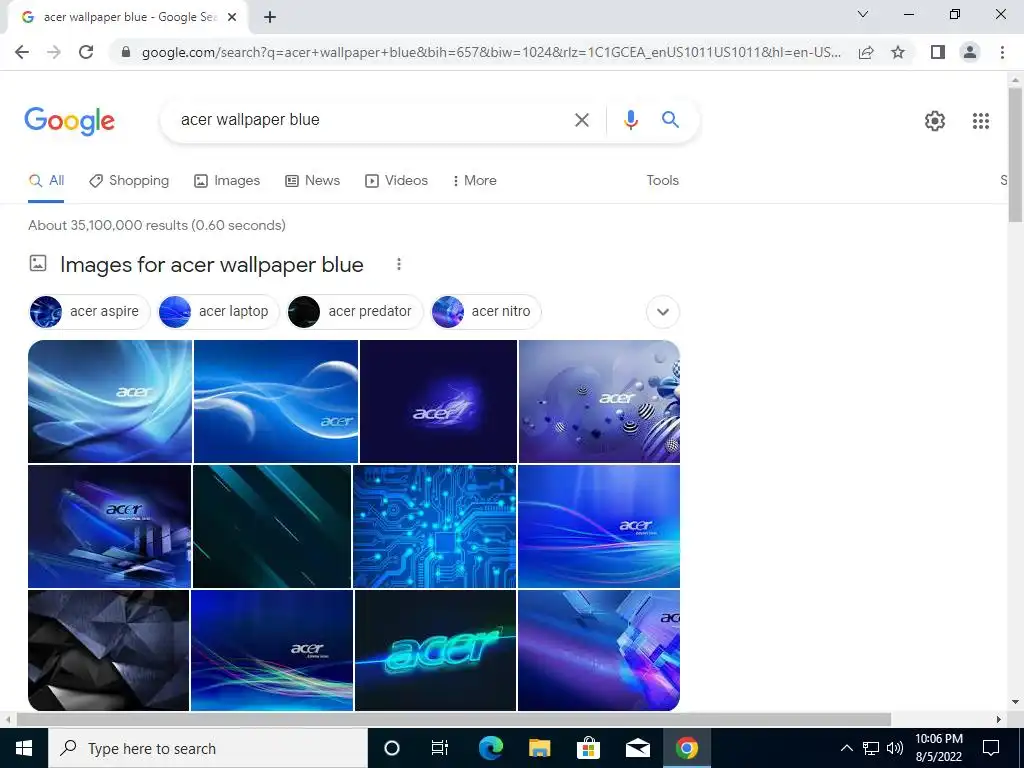Viewport: 1024px width, 768px height.
Task: Show hidden system tray icons
Action: [x=846, y=748]
